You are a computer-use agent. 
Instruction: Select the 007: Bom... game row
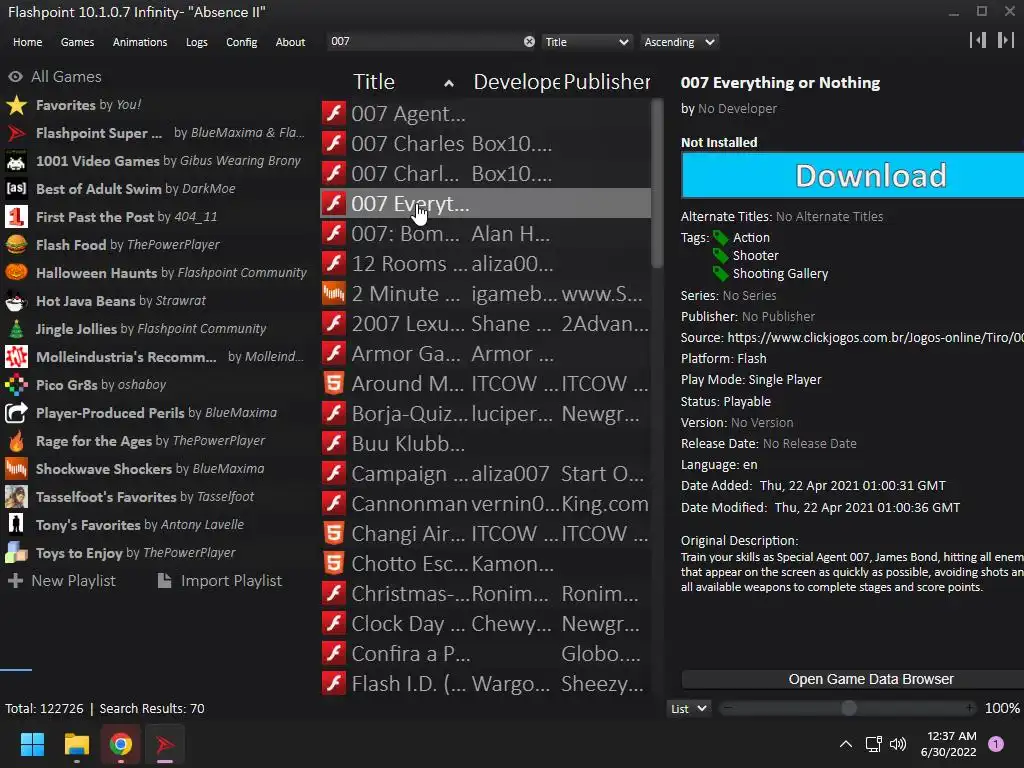[485, 234]
